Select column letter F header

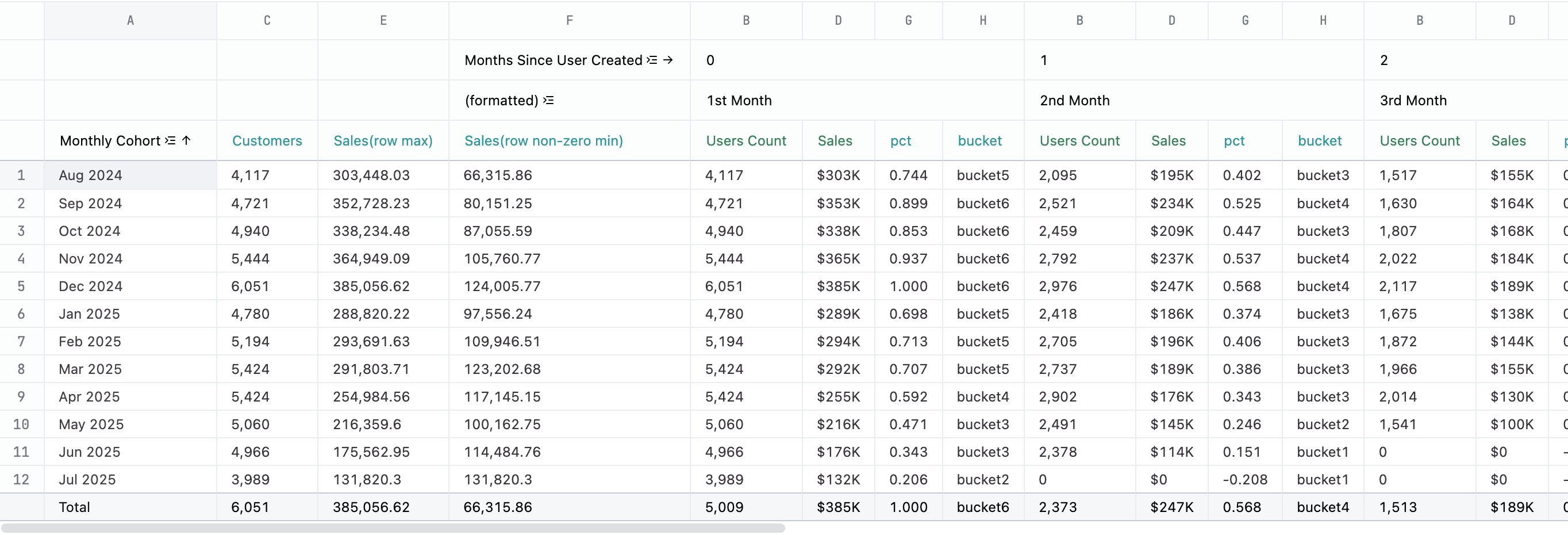click(569, 21)
